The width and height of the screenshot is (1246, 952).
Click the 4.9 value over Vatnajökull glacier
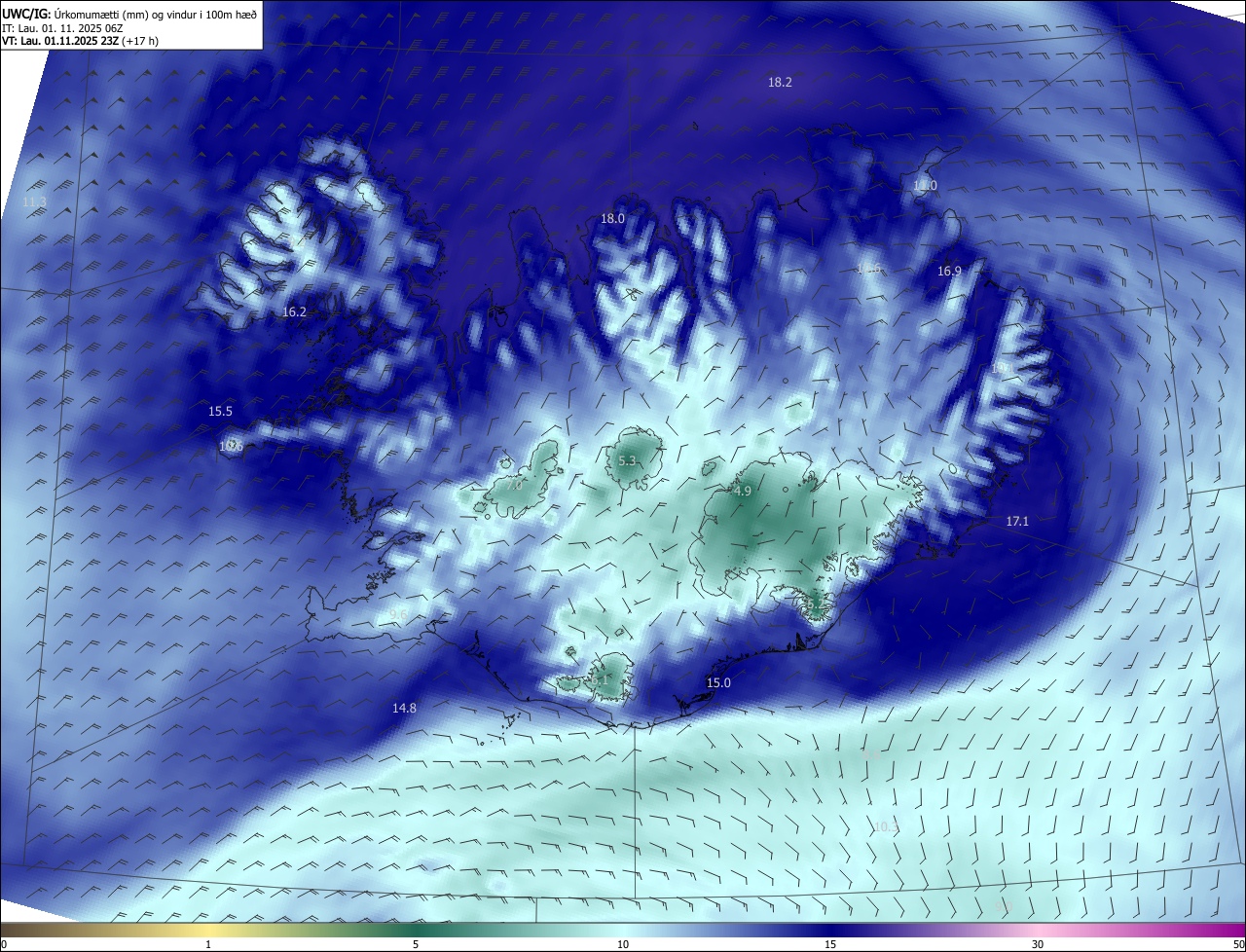[x=743, y=492]
